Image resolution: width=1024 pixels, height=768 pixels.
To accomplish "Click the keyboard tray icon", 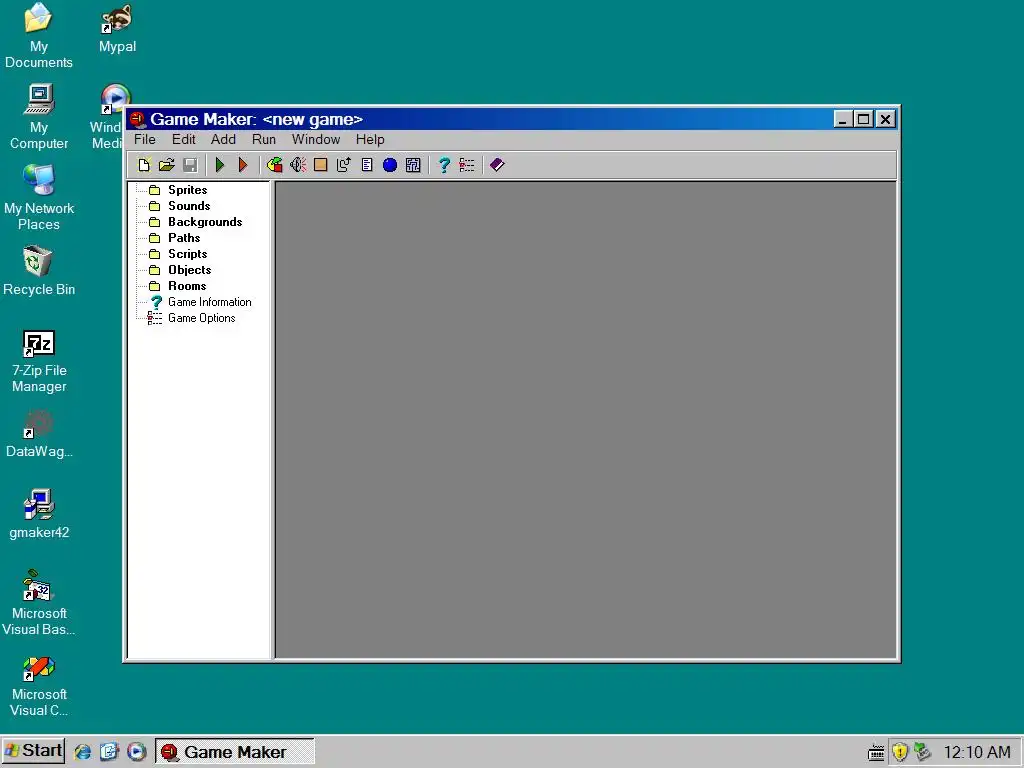I will [876, 752].
